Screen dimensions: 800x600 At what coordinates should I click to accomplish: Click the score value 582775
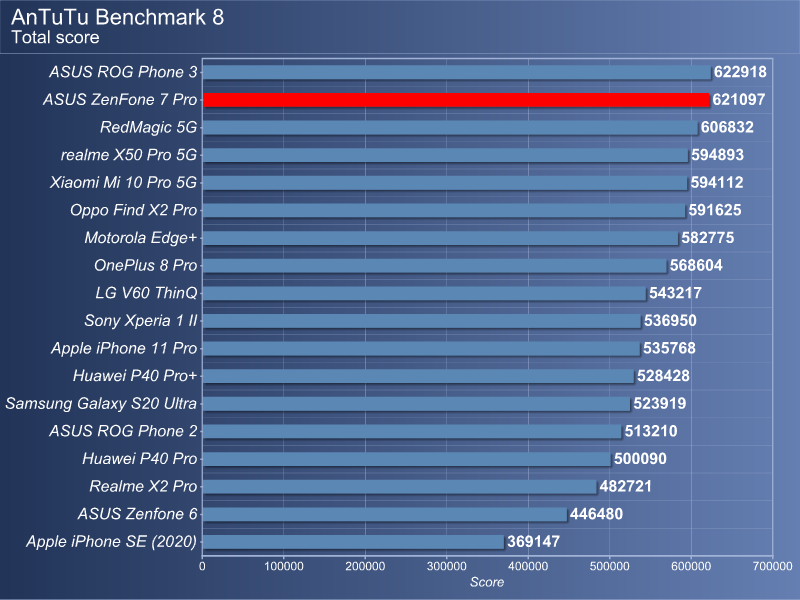[x=708, y=238]
